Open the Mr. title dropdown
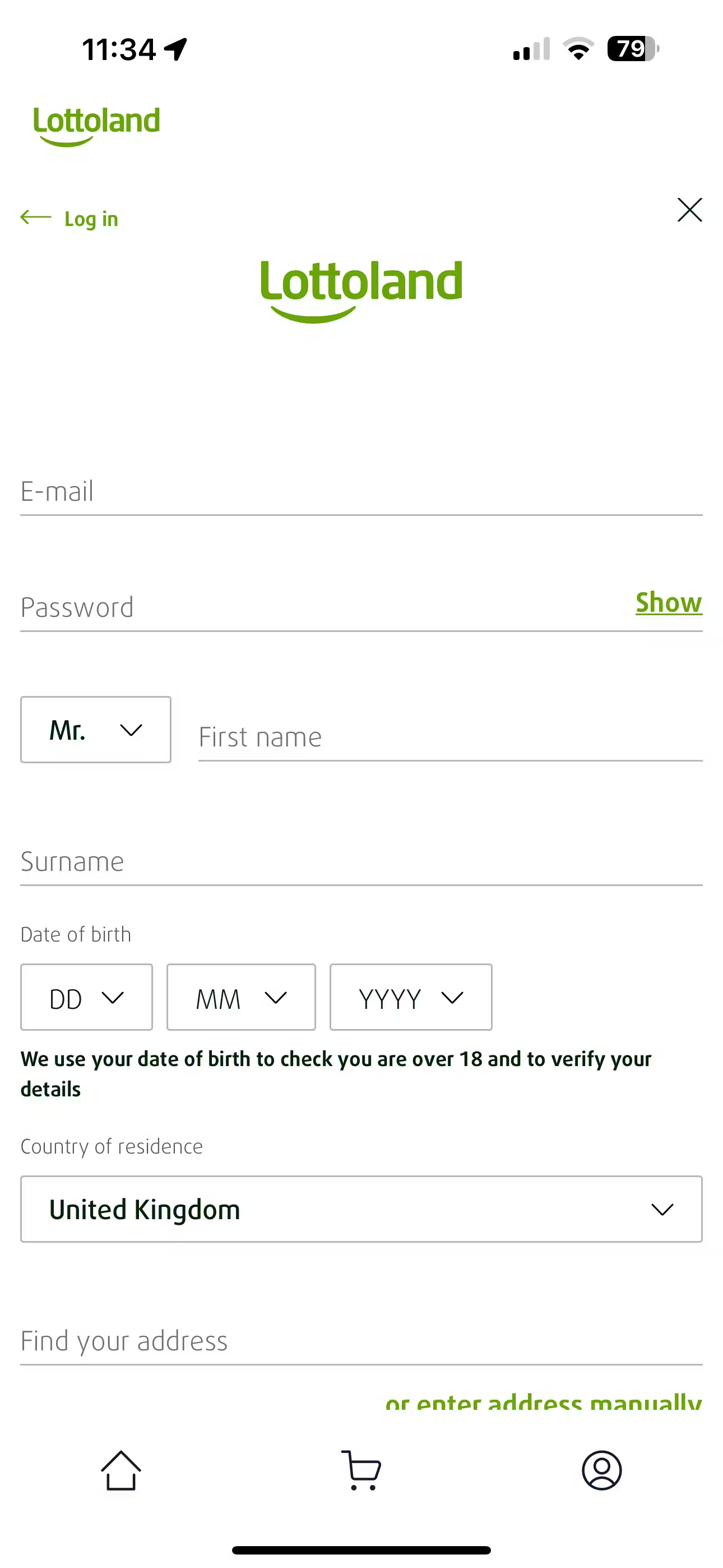 [x=95, y=729]
